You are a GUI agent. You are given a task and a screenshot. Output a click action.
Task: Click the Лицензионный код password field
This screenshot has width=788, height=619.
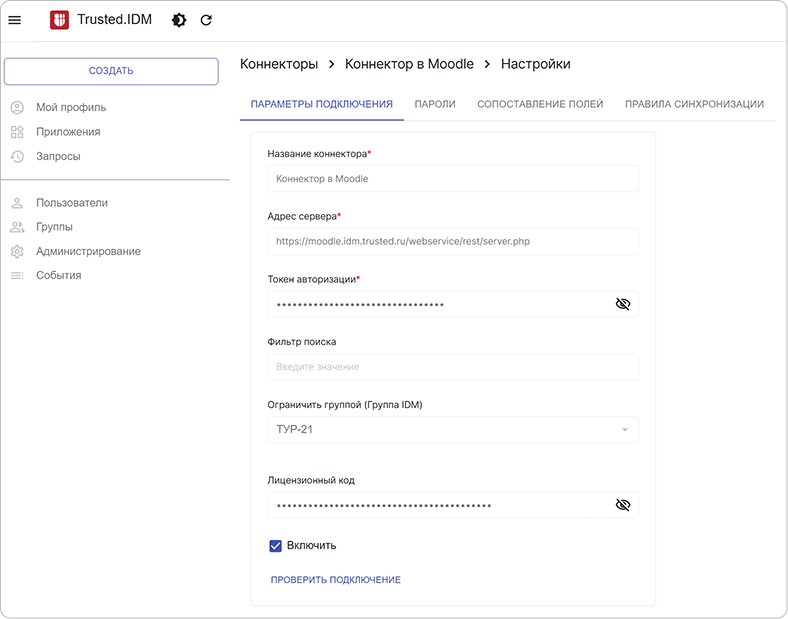pyautogui.click(x=453, y=505)
